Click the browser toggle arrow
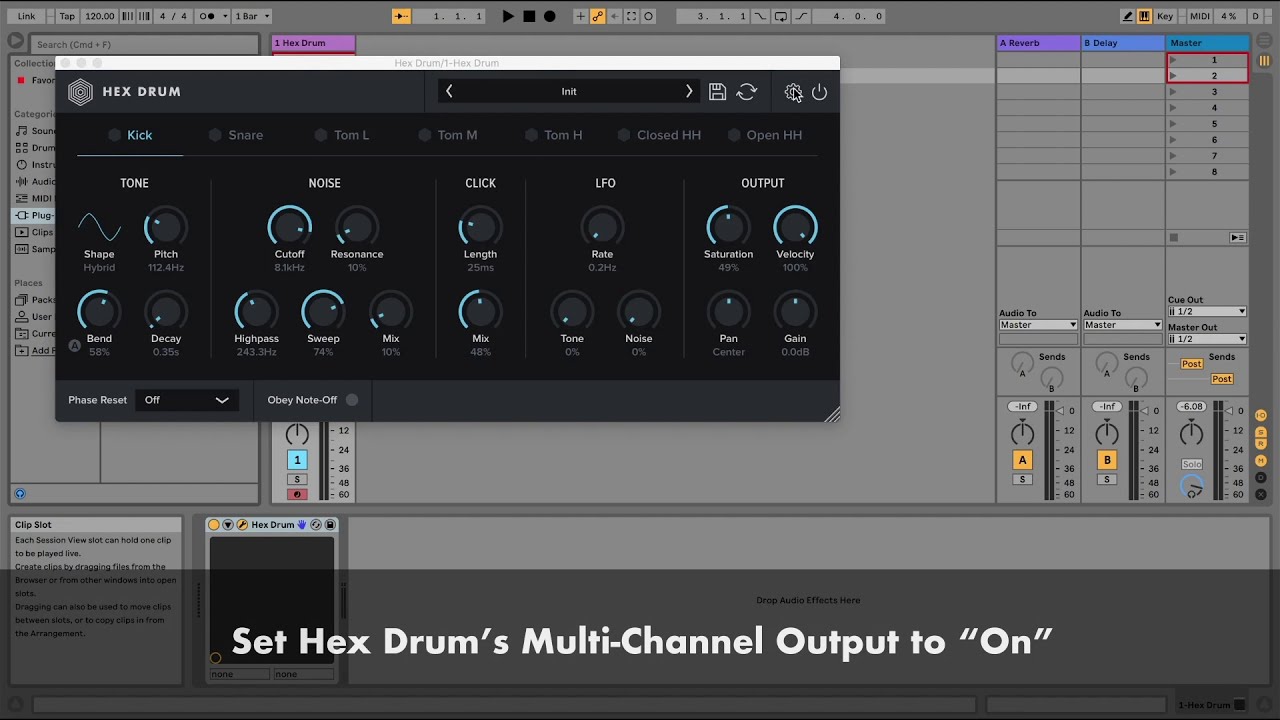This screenshot has width=1280, height=720. (15, 41)
